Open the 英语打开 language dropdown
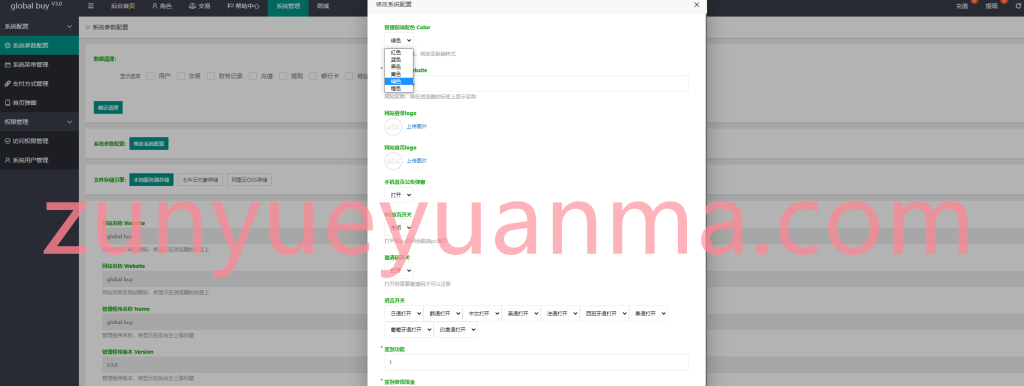The height and width of the screenshot is (386, 1024). (x=520, y=314)
